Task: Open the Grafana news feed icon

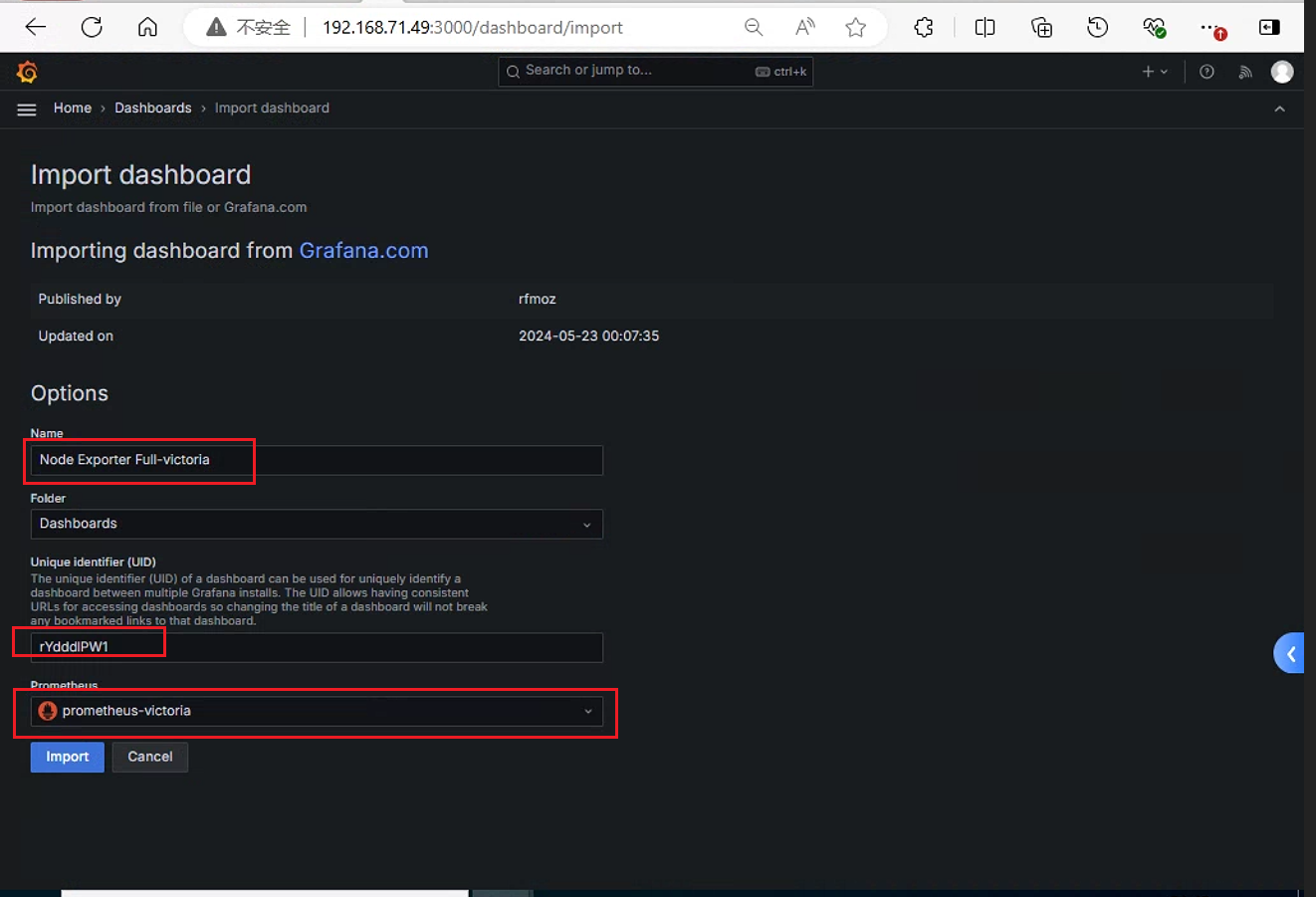Action: coord(1244,72)
